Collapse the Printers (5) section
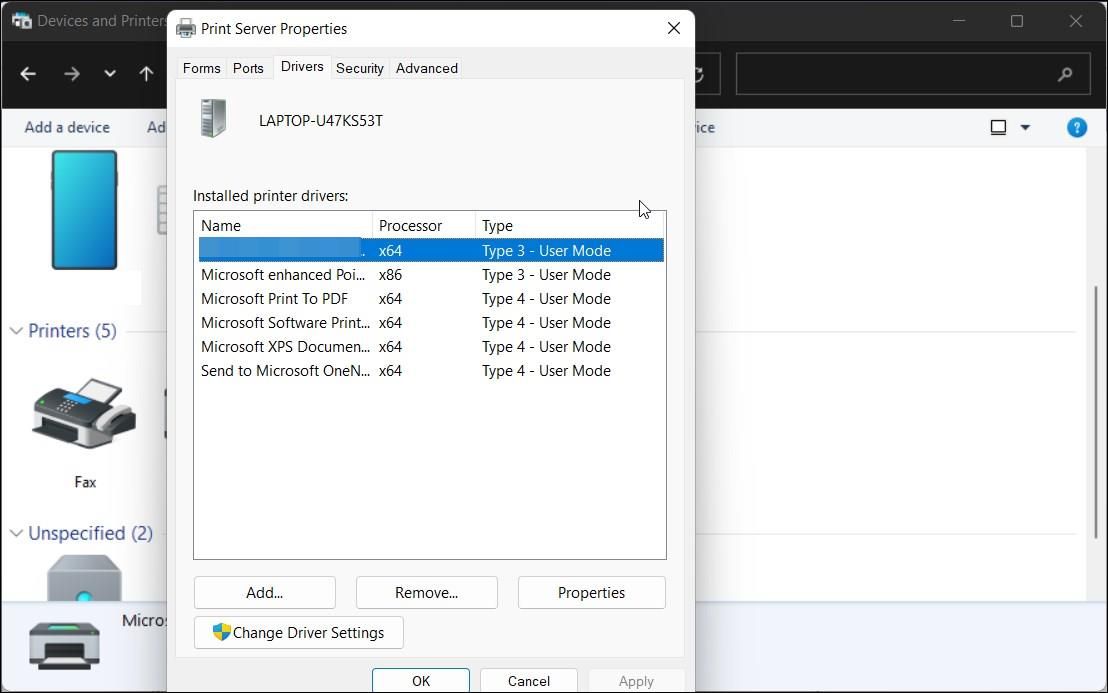1108x693 pixels. click(x=15, y=330)
